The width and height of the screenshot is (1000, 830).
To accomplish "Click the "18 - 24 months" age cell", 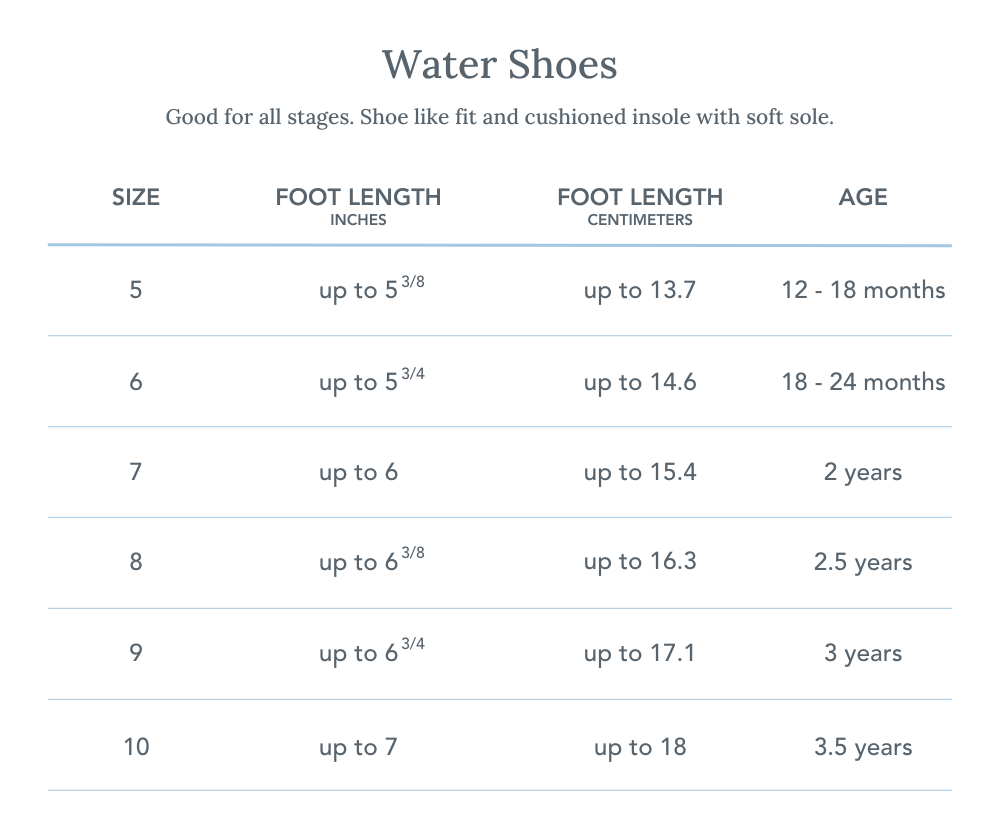I will (x=863, y=382).
